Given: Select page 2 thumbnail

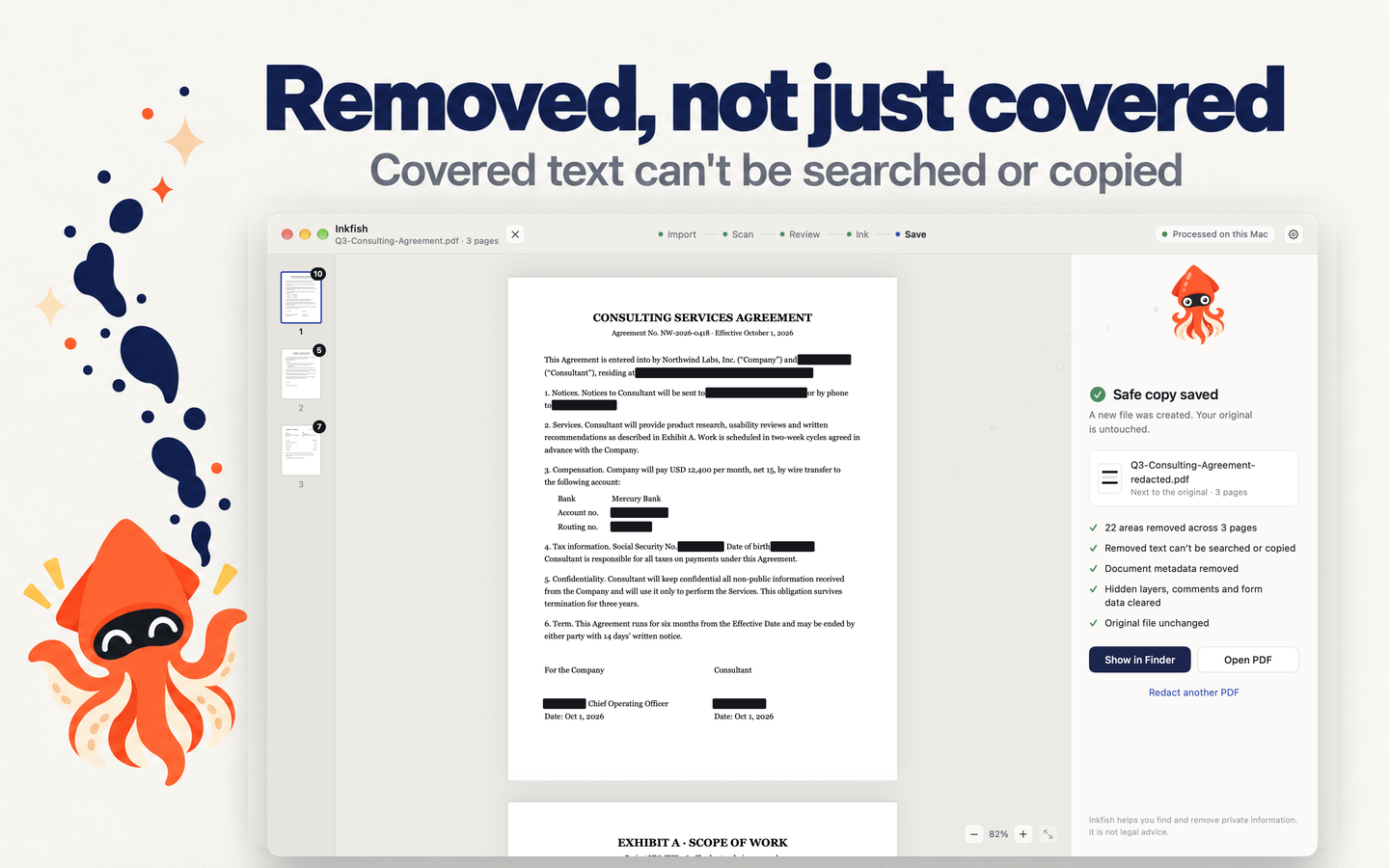Looking at the screenshot, I should tap(301, 374).
